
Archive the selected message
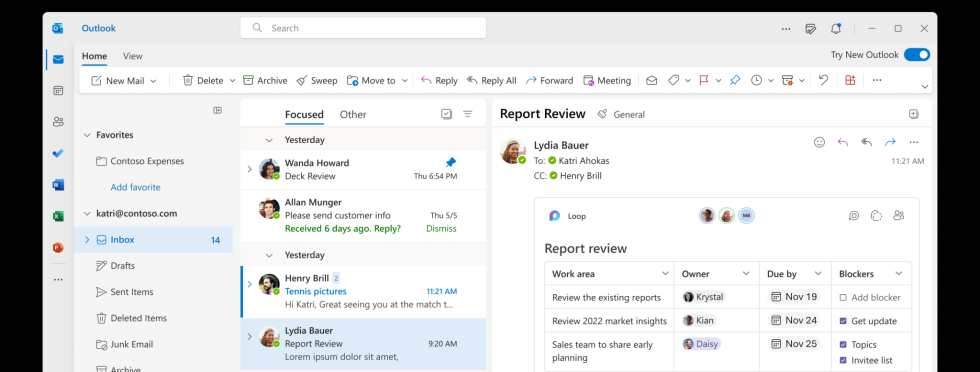click(265, 81)
